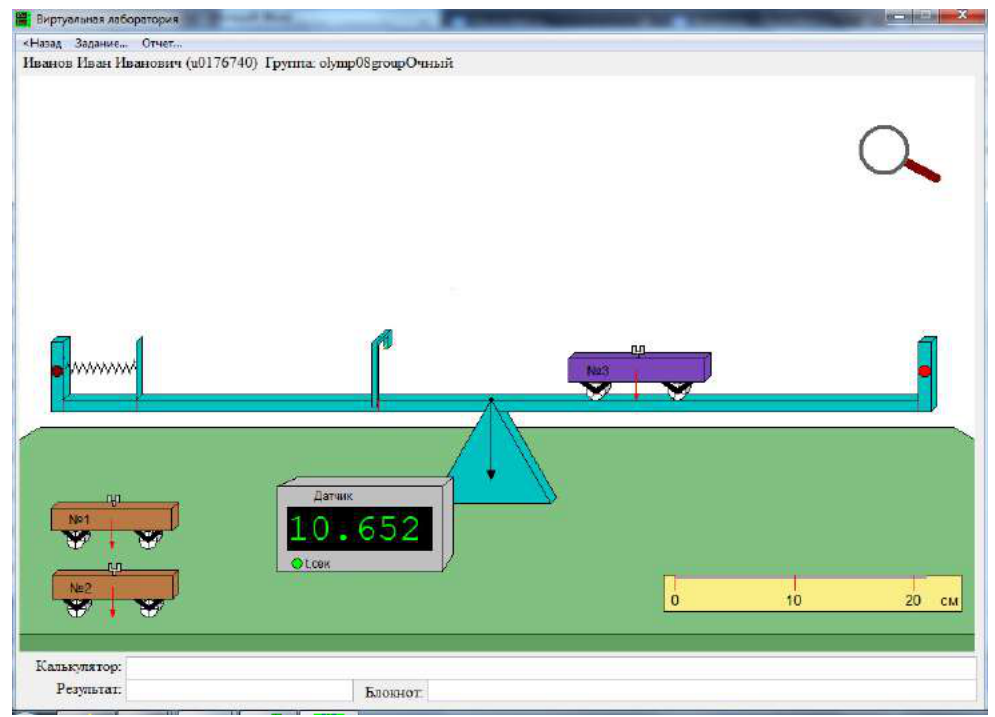Viewport: 995px width, 717px height.
Task: Click the red button on the right post
Action: [x=925, y=371]
